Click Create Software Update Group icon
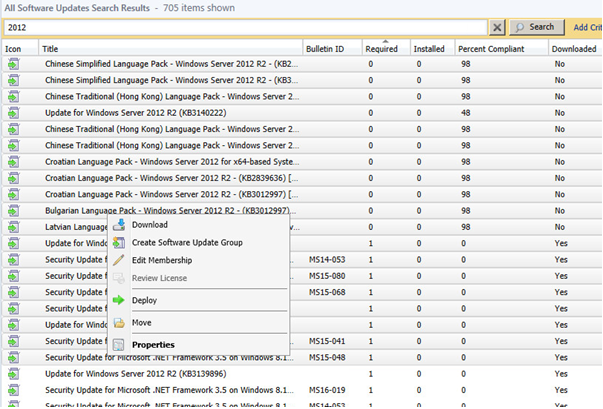Image resolution: width=603 pixels, height=409 pixels. click(x=119, y=243)
